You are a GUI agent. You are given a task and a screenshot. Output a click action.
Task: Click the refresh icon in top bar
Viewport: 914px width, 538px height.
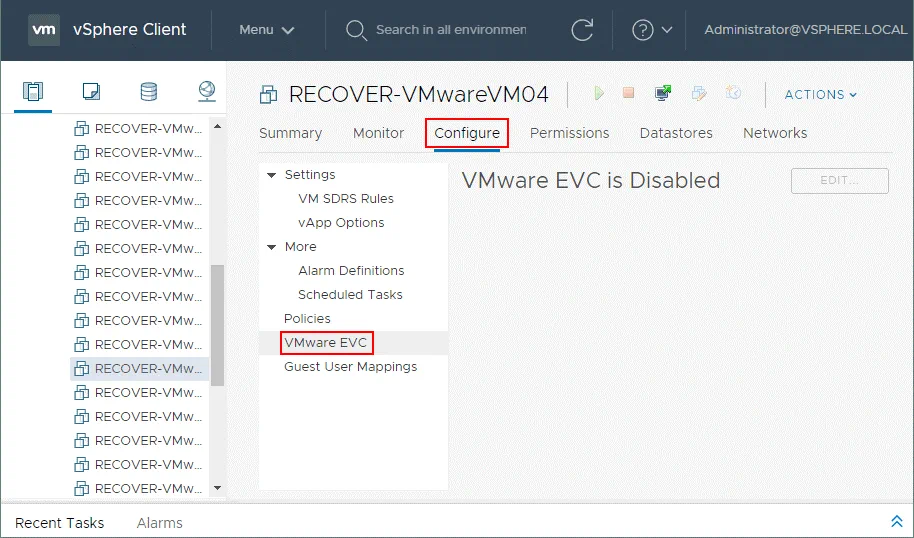coord(582,30)
